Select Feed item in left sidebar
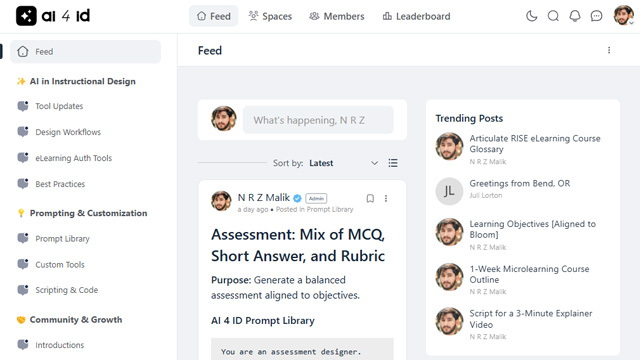640x360 pixels. click(x=86, y=51)
